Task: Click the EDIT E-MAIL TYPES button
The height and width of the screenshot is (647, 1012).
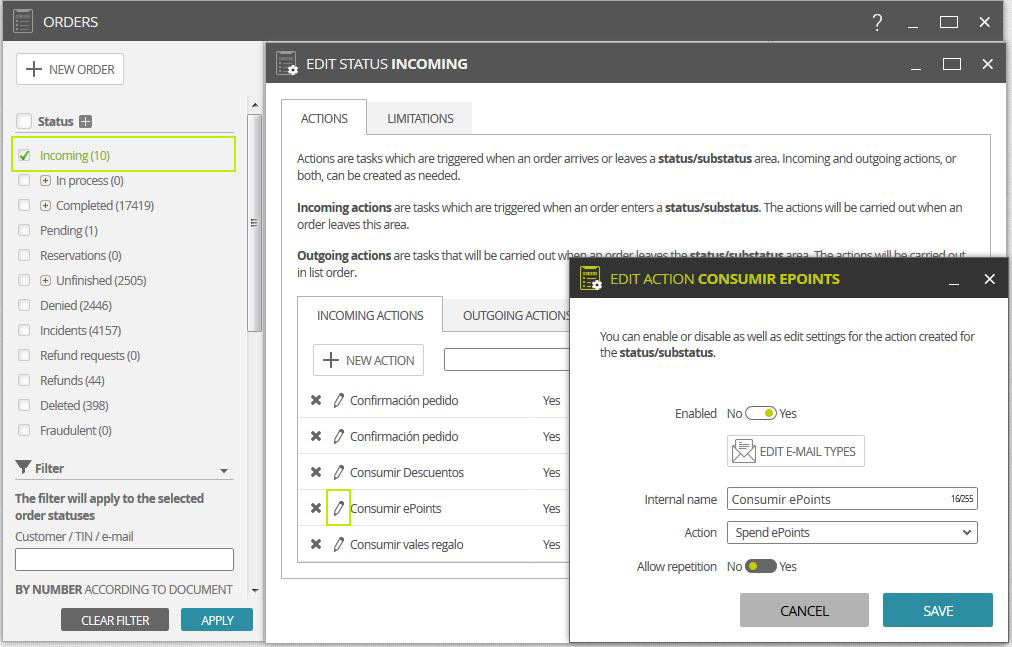Action: click(x=796, y=451)
